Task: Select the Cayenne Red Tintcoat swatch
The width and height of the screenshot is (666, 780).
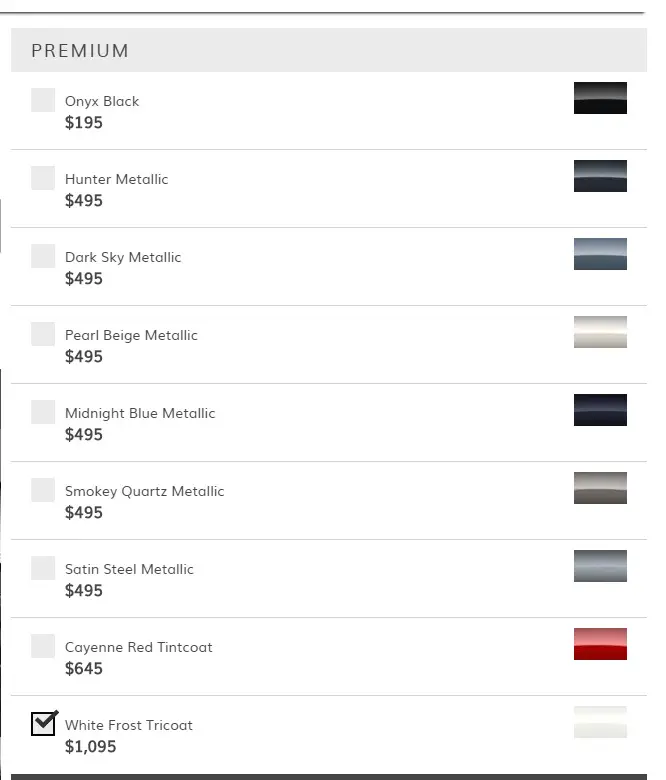Action: 600,644
